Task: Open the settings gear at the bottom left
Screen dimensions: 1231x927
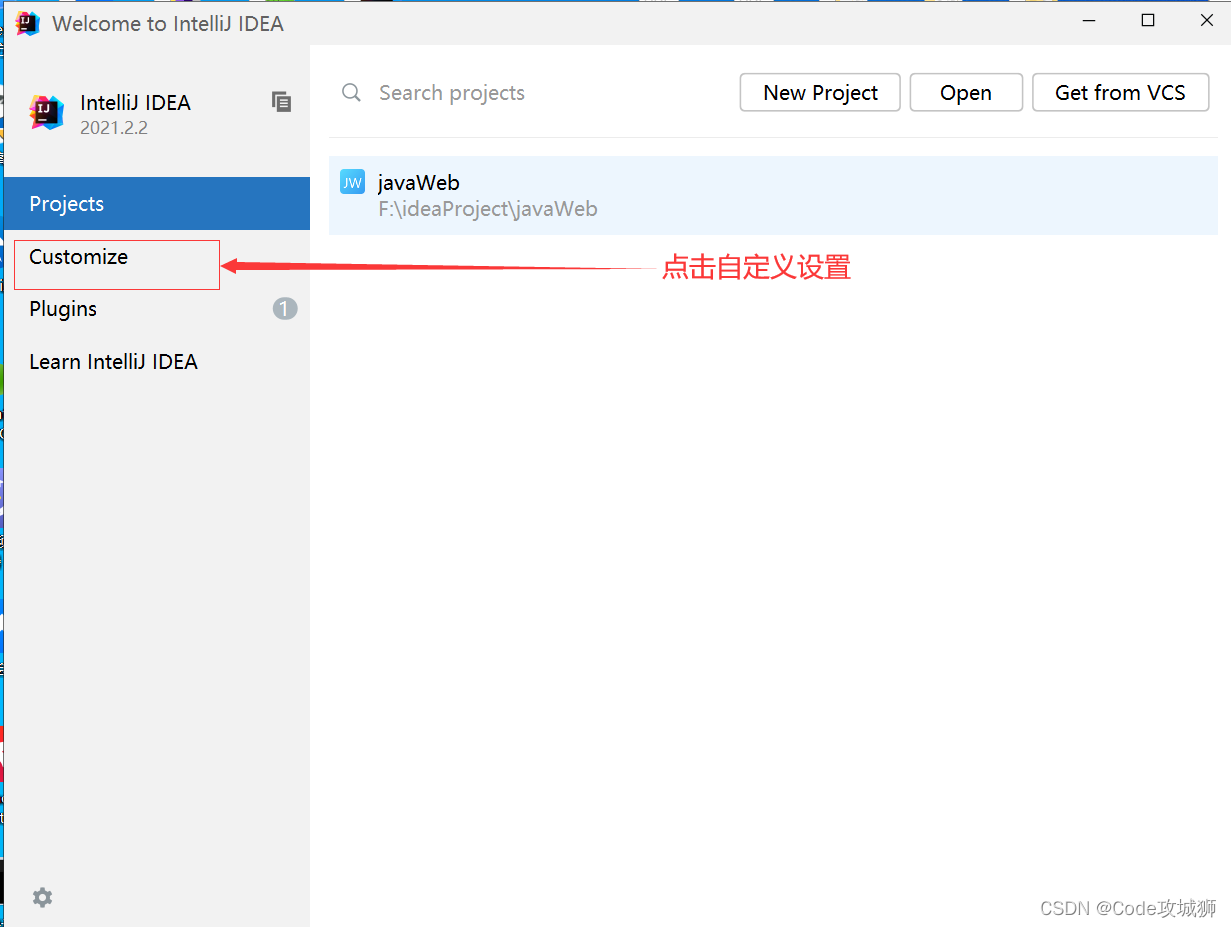Action: (x=42, y=897)
